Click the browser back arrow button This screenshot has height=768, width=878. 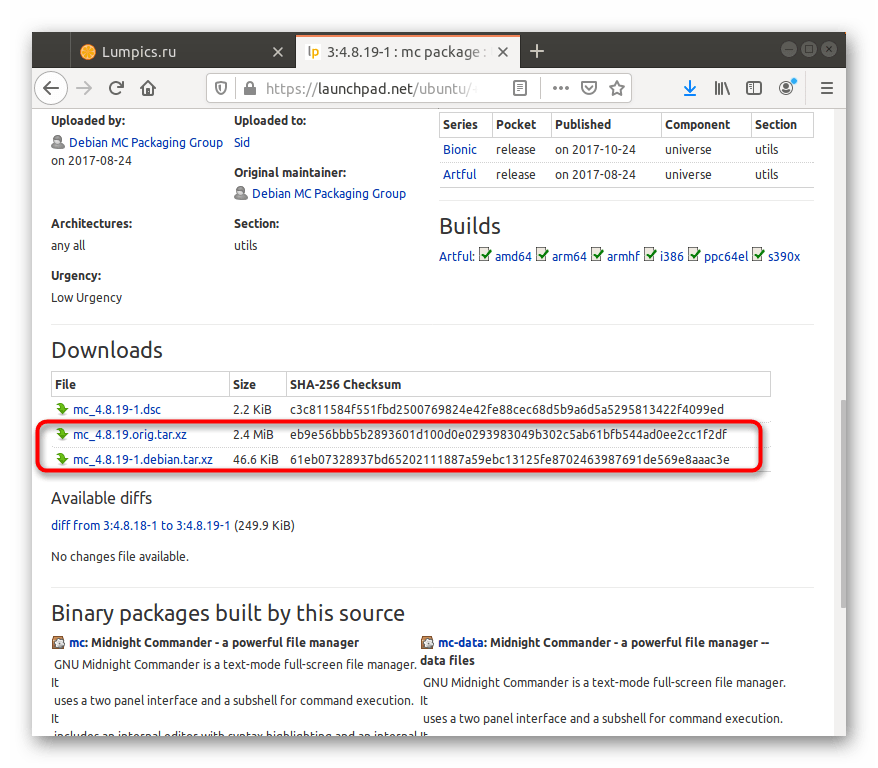51,88
